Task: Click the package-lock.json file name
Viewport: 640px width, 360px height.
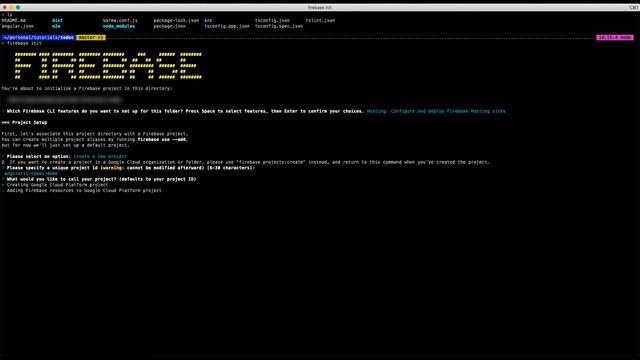Action: tap(176, 20)
